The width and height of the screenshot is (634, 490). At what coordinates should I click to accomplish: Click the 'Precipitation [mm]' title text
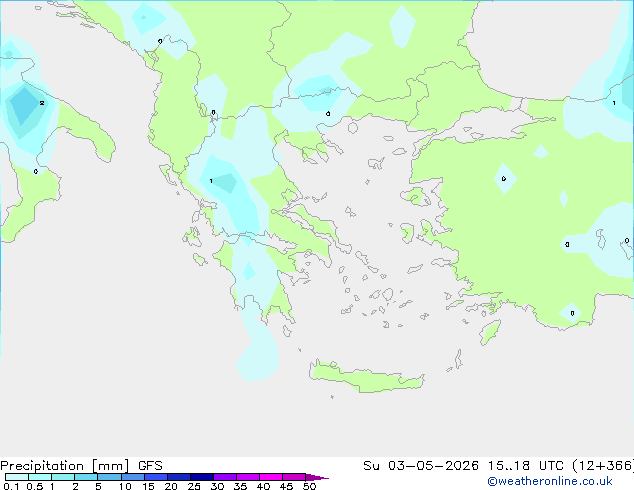click(65, 466)
